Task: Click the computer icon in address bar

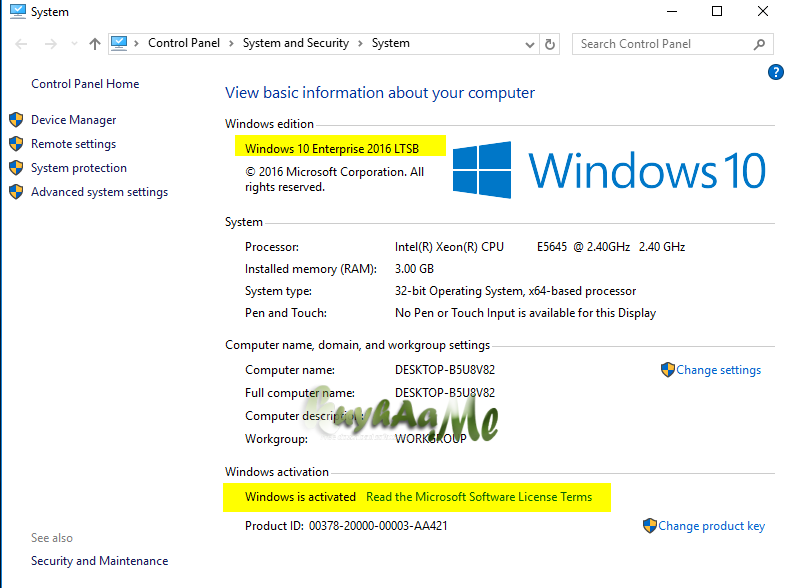Action: click(119, 44)
